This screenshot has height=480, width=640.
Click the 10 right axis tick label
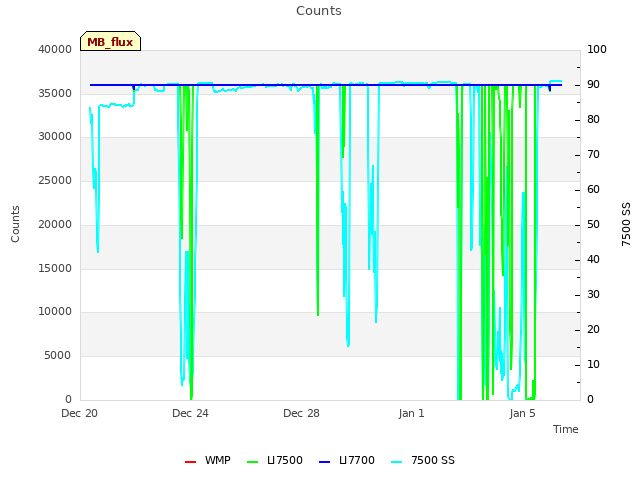click(593, 364)
